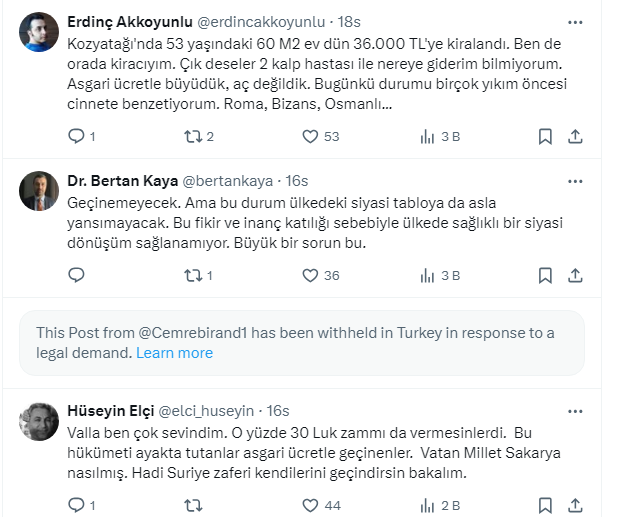This screenshot has height=517, width=626.
Task: Reply to Dr. Bertan Kaya's post
Action: (76, 275)
